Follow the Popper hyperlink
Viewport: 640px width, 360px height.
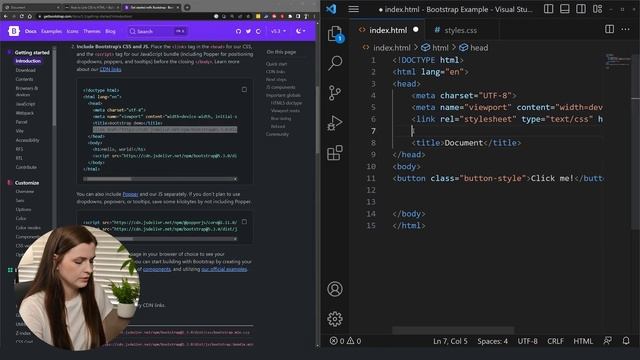click(x=130, y=194)
